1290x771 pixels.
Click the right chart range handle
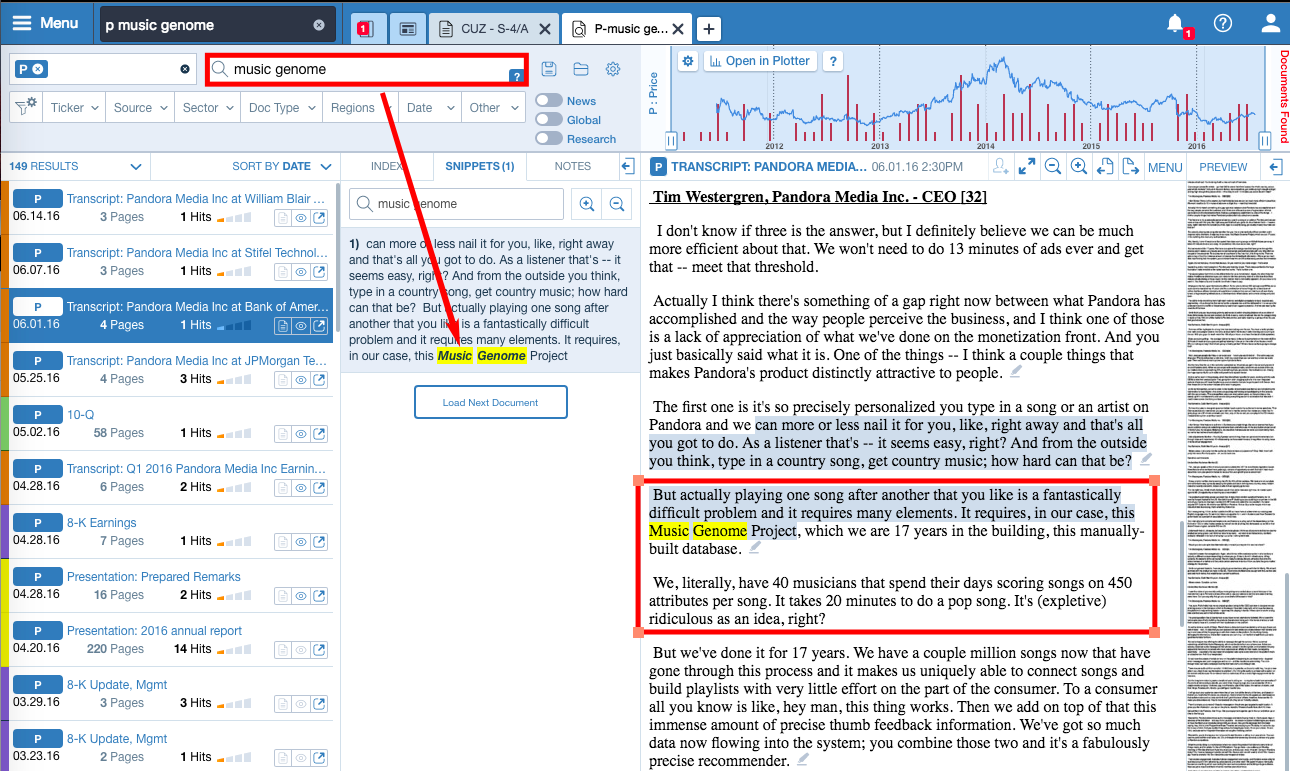[x=1264, y=141]
